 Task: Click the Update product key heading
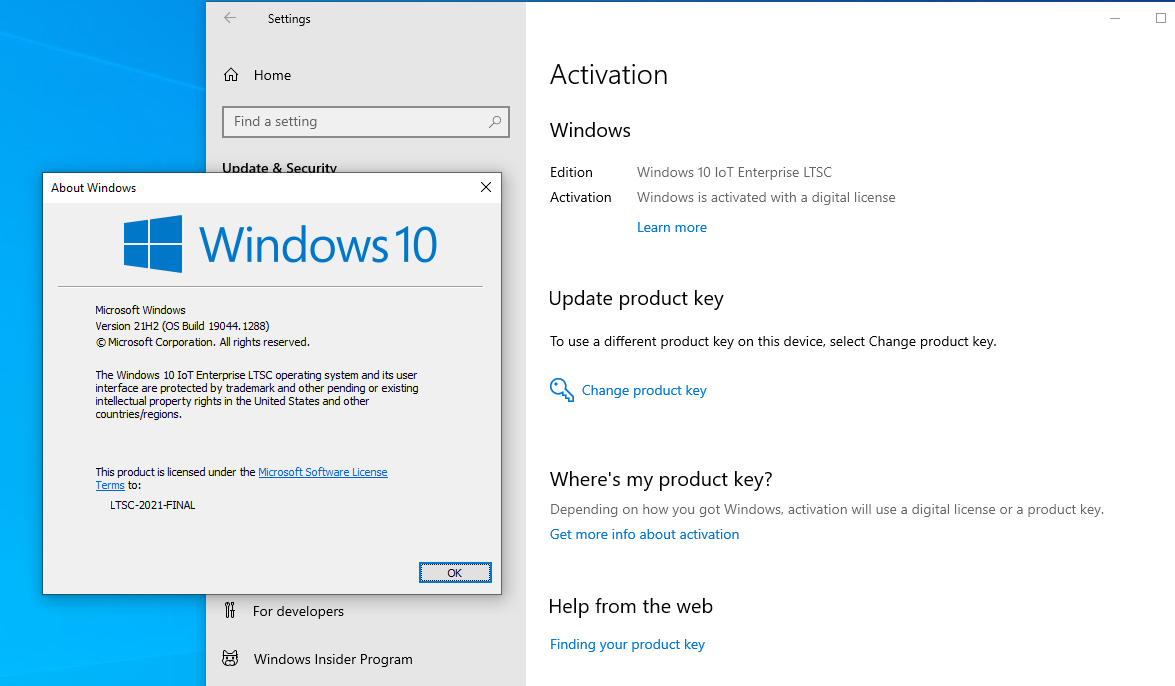[636, 298]
